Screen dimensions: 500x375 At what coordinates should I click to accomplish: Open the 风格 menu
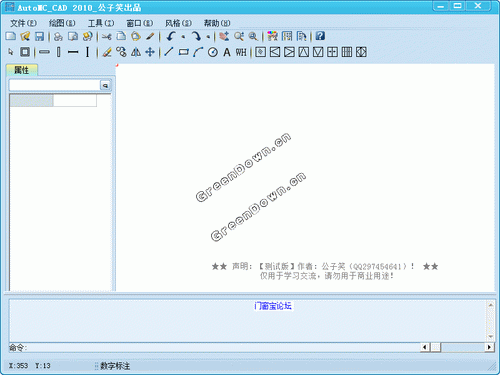coord(178,23)
